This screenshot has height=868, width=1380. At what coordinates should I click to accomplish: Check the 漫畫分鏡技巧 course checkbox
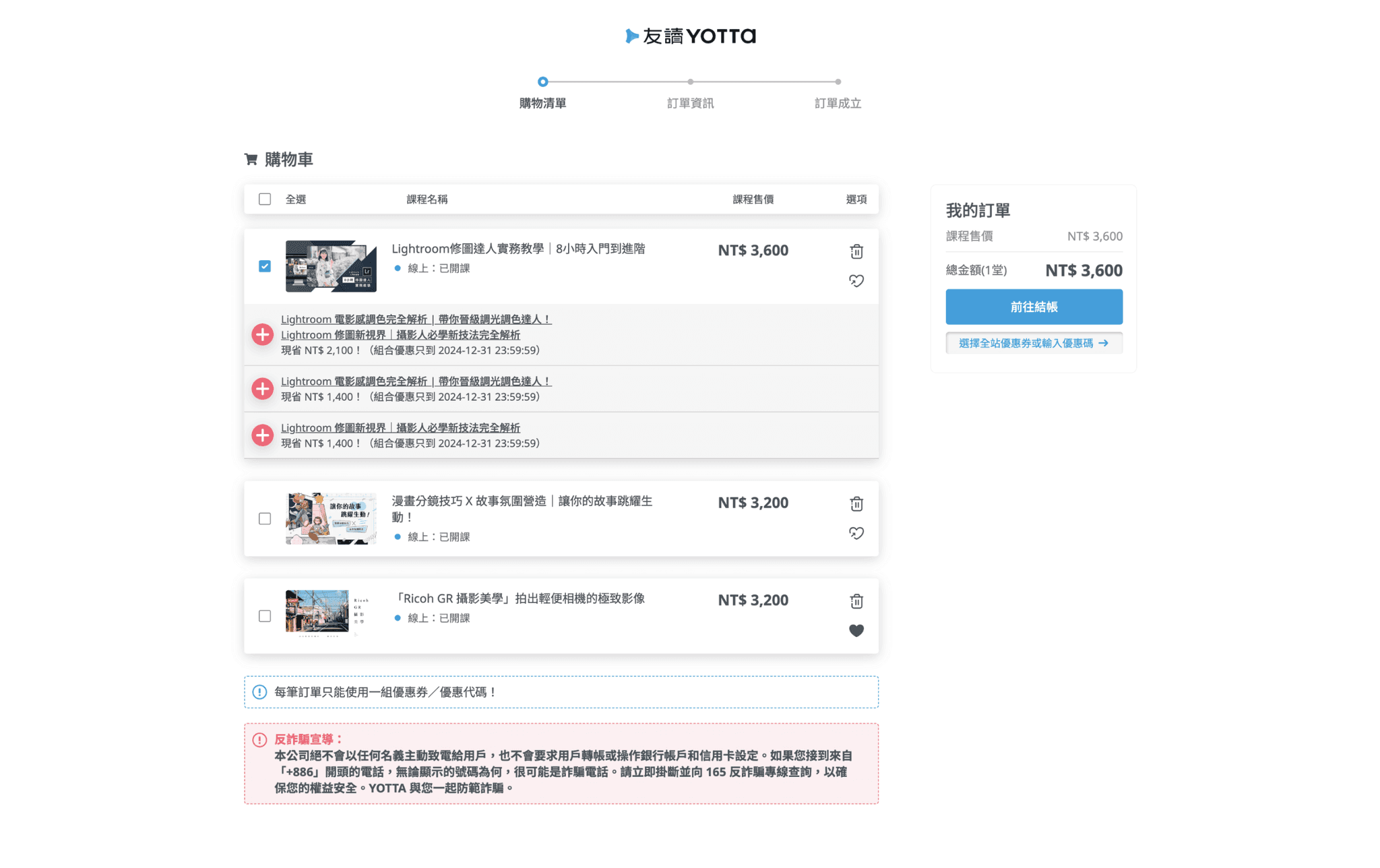click(265, 518)
